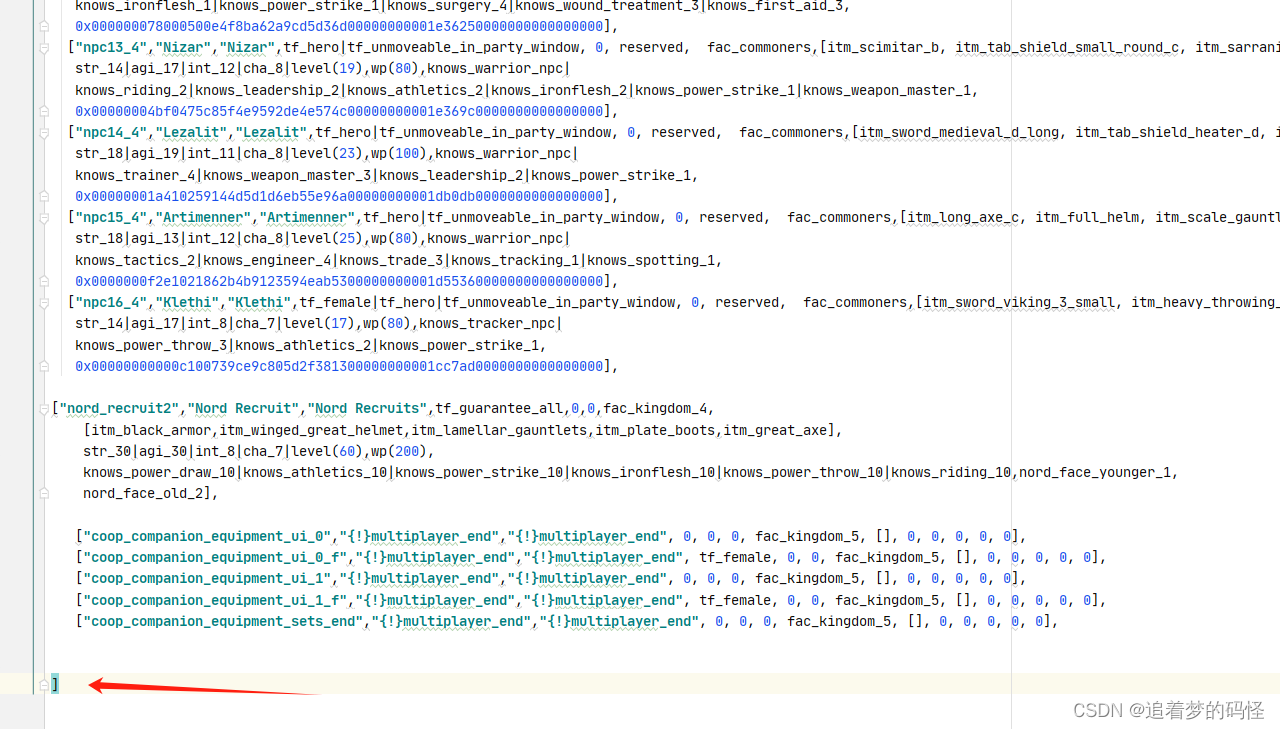
Task: Click "coop_companion_equipment_ui_0_f" string
Action: [x=215, y=557]
